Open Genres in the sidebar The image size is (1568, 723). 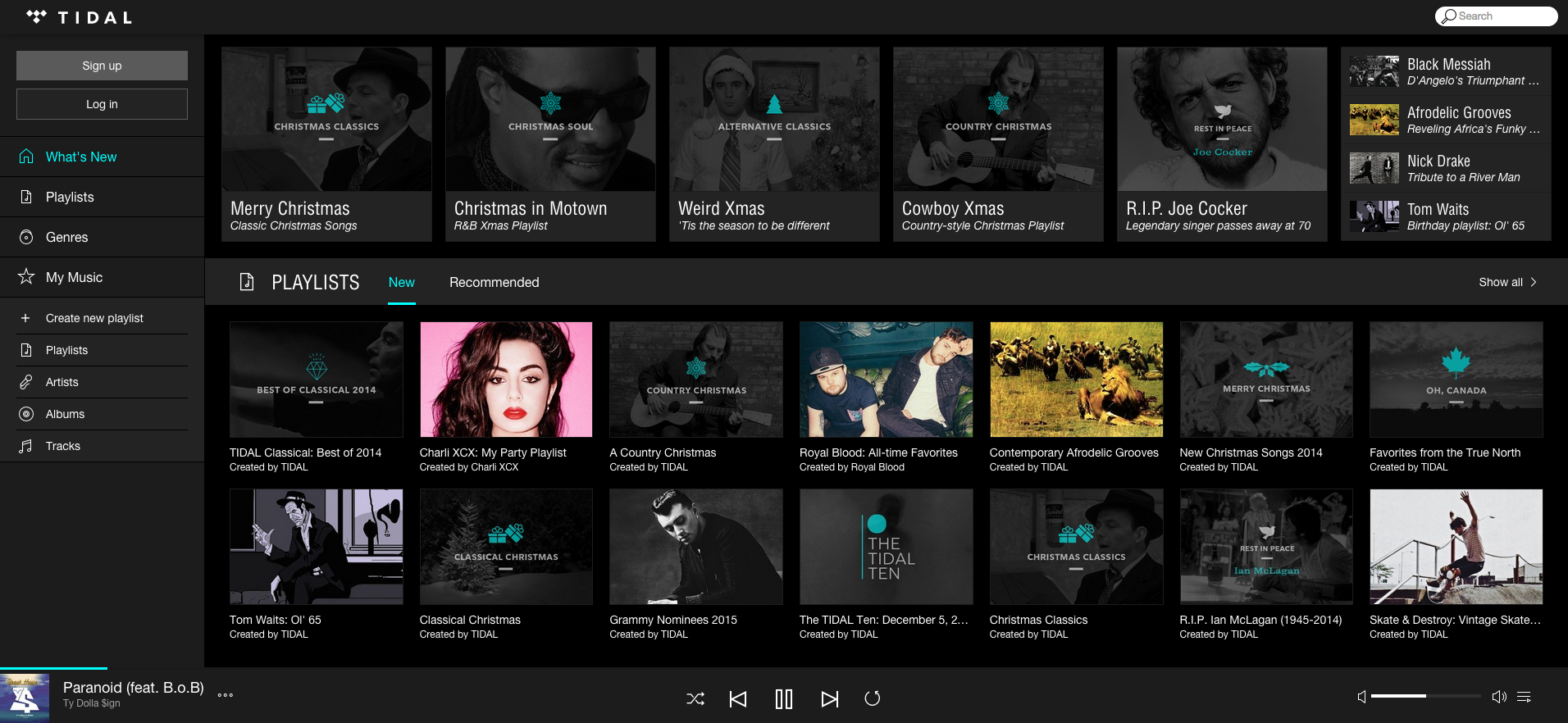coord(66,237)
